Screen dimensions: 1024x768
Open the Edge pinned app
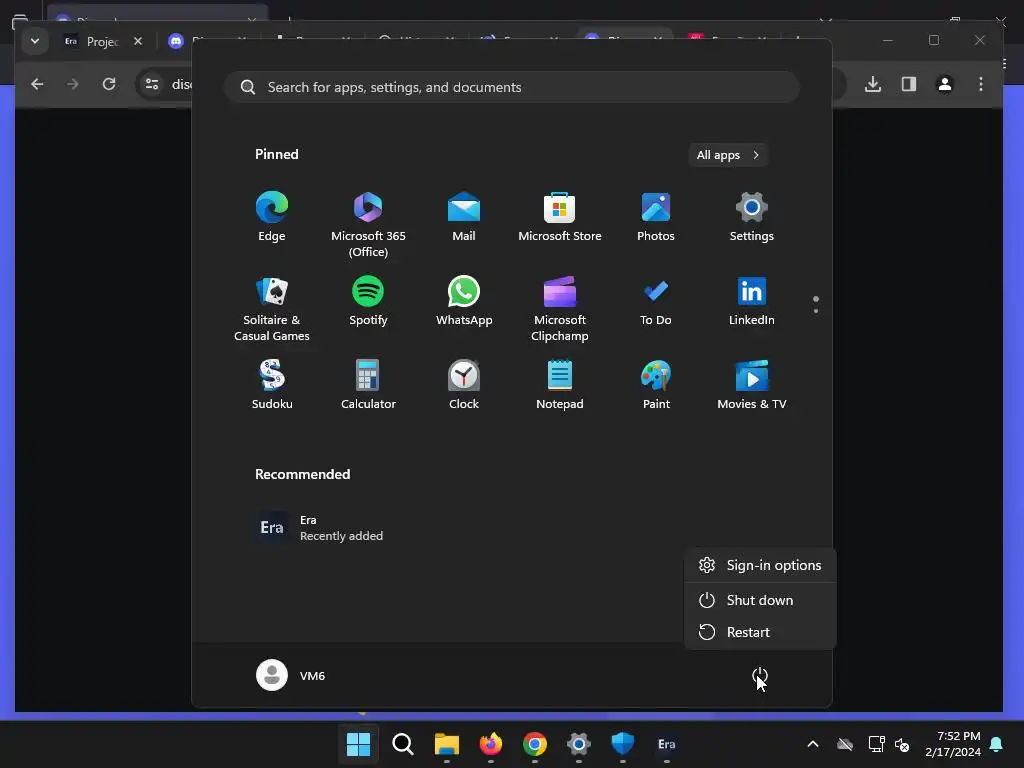click(x=272, y=217)
